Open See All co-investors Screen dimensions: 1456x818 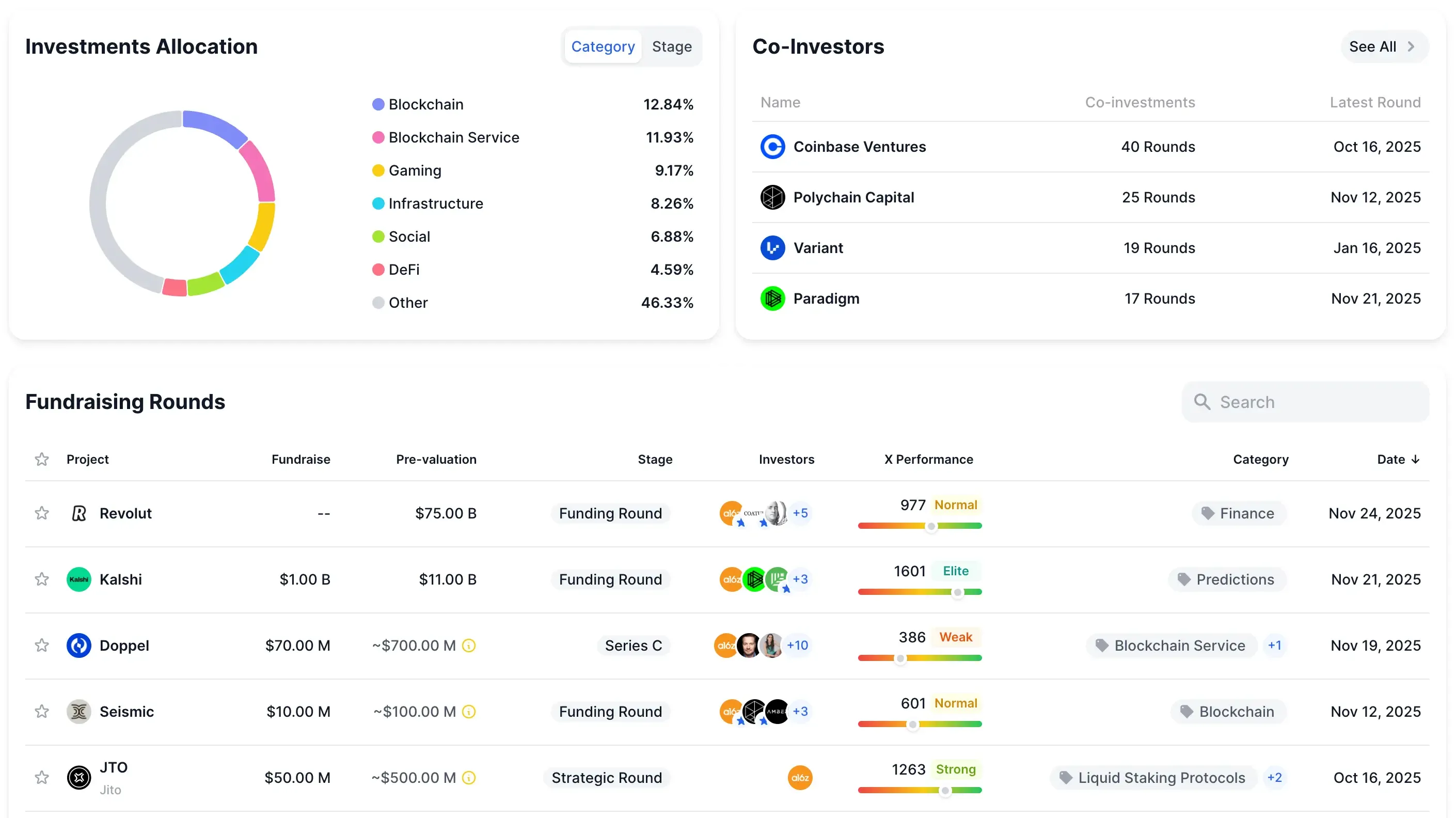pos(1383,46)
